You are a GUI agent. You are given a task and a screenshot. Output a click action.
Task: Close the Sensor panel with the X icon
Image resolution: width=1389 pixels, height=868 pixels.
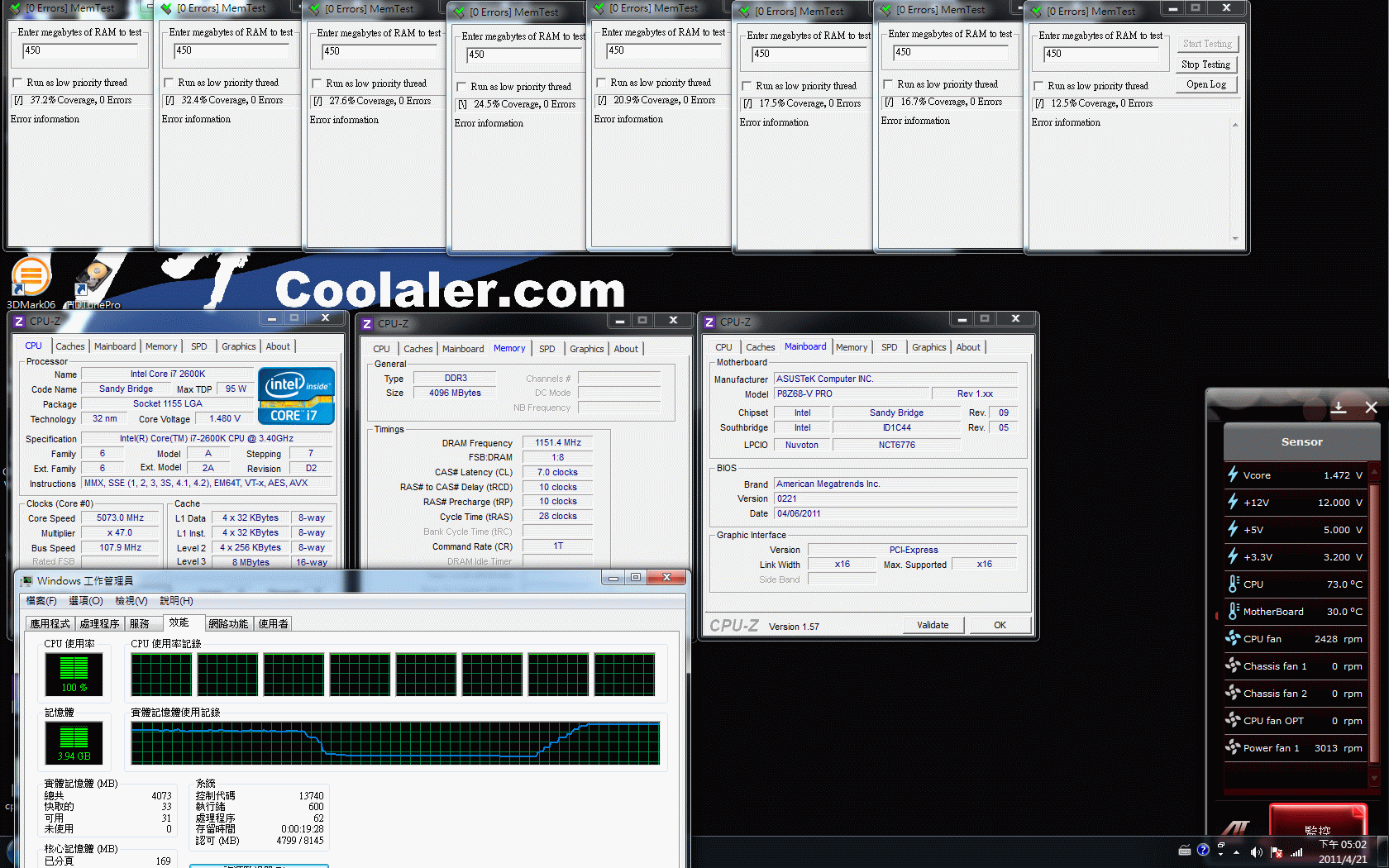coord(1371,408)
